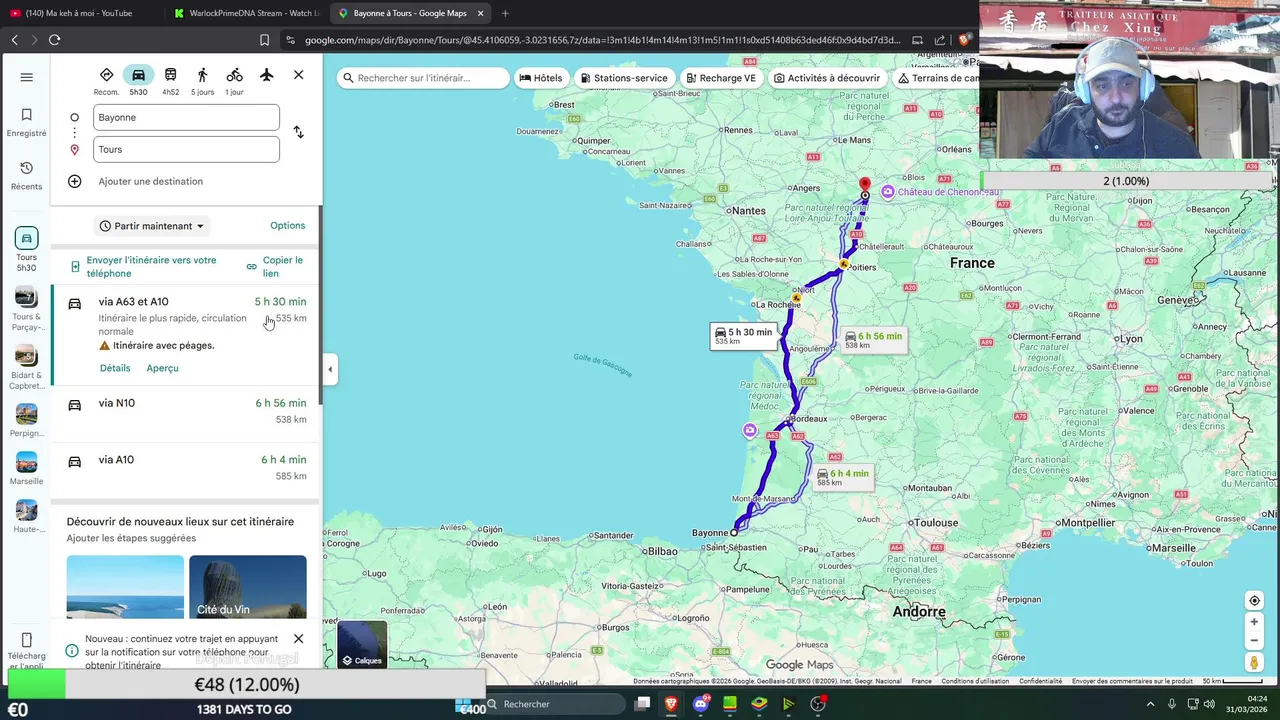The image size is (1280, 720).
Task: Click the browser address bar URL
Action: pyautogui.click(x=603, y=40)
